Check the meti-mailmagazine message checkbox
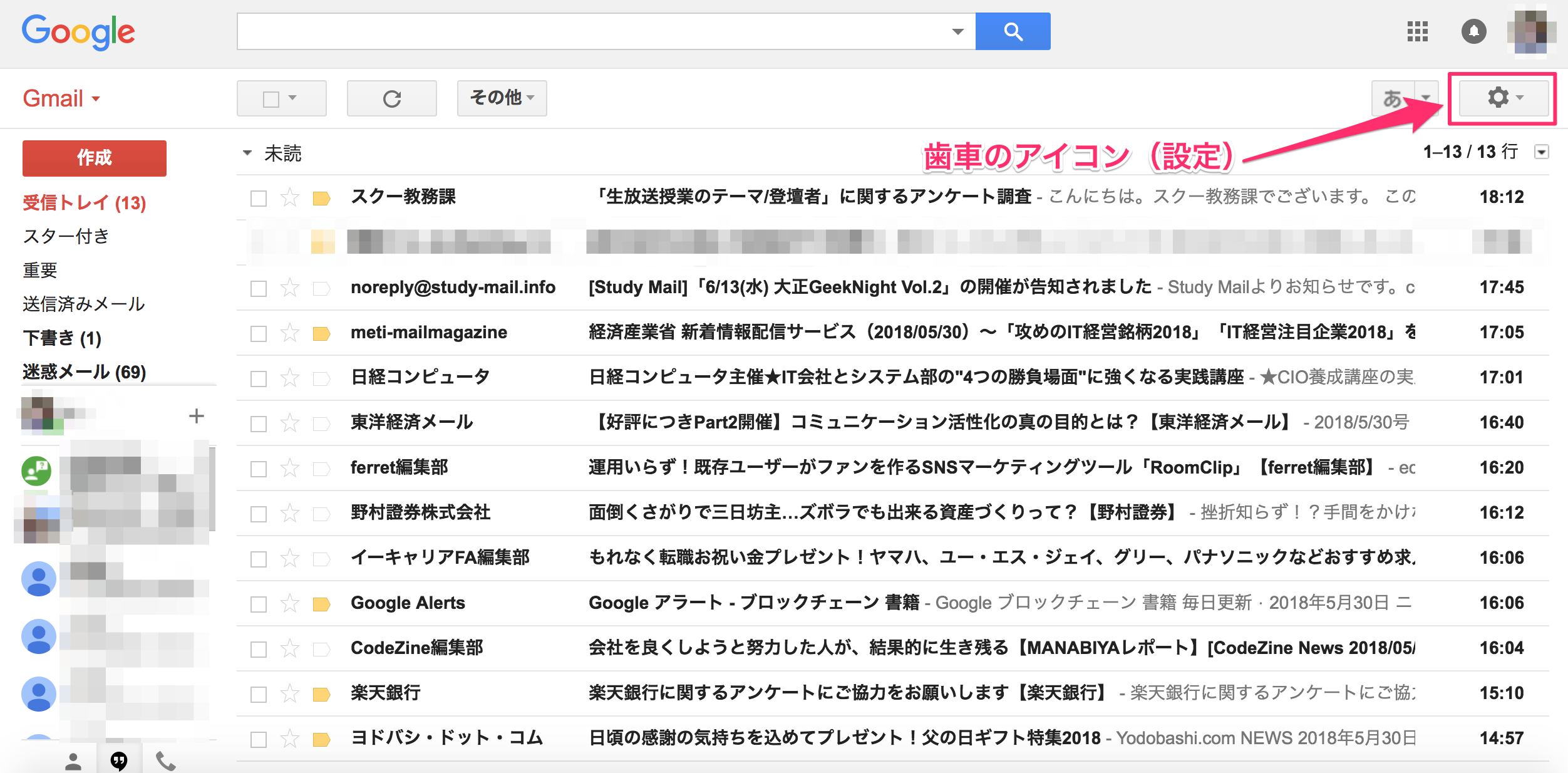 259,334
